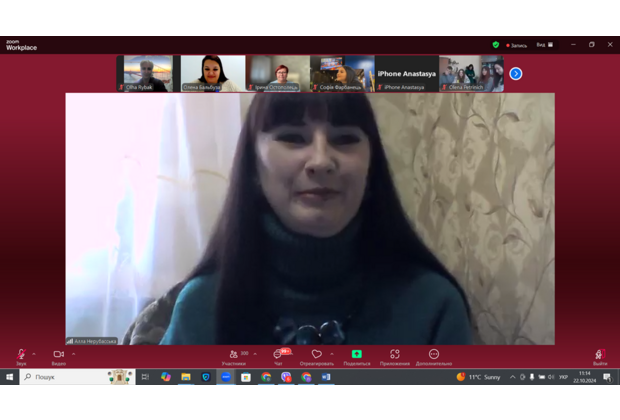
Task: Select Olha Rybak video thumbnail
Action: pyautogui.click(x=148, y=74)
